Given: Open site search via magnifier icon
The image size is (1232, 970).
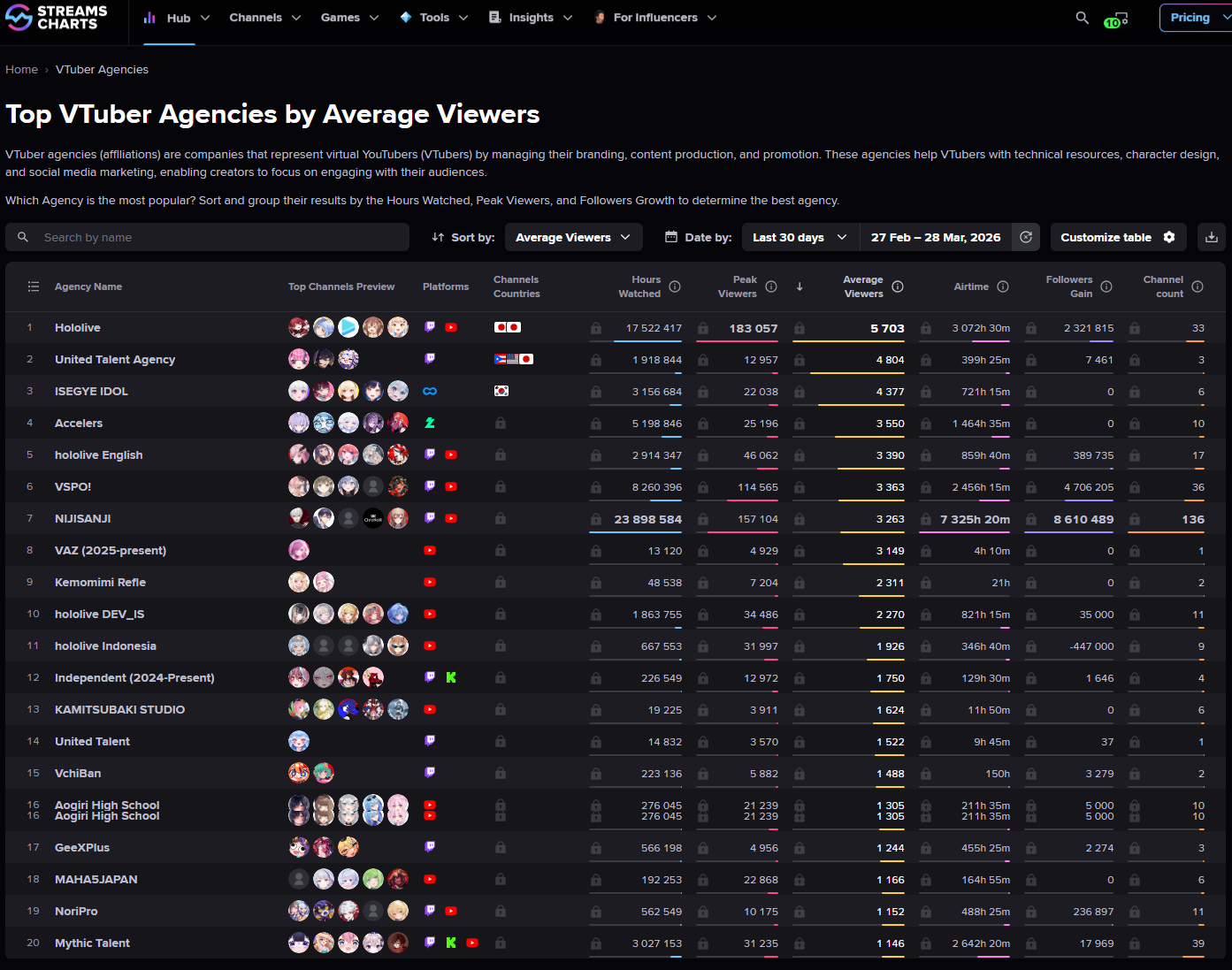Looking at the screenshot, I should [x=1082, y=18].
